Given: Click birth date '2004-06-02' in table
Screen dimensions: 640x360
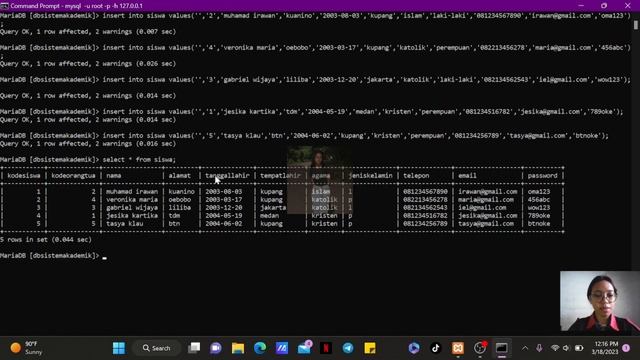Looking at the screenshot, I should 224,224.
